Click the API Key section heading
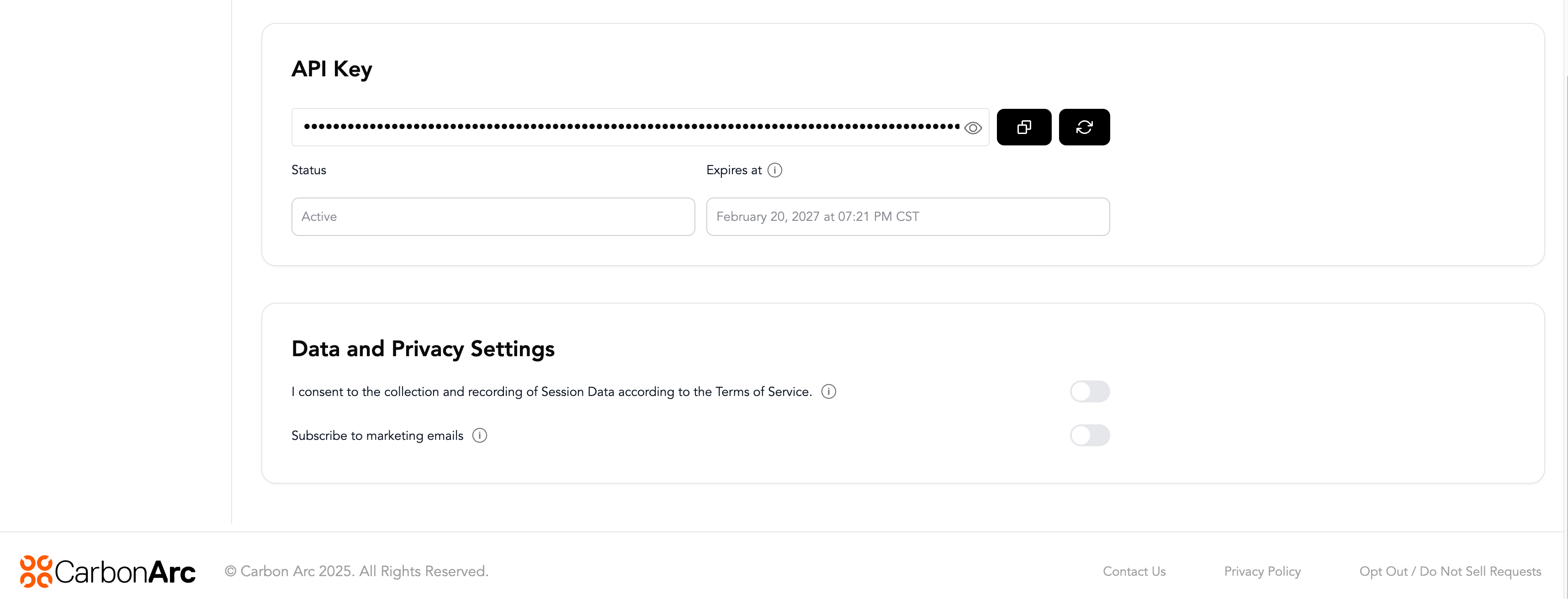Image resolution: width=1568 pixels, height=599 pixels. pyautogui.click(x=332, y=70)
